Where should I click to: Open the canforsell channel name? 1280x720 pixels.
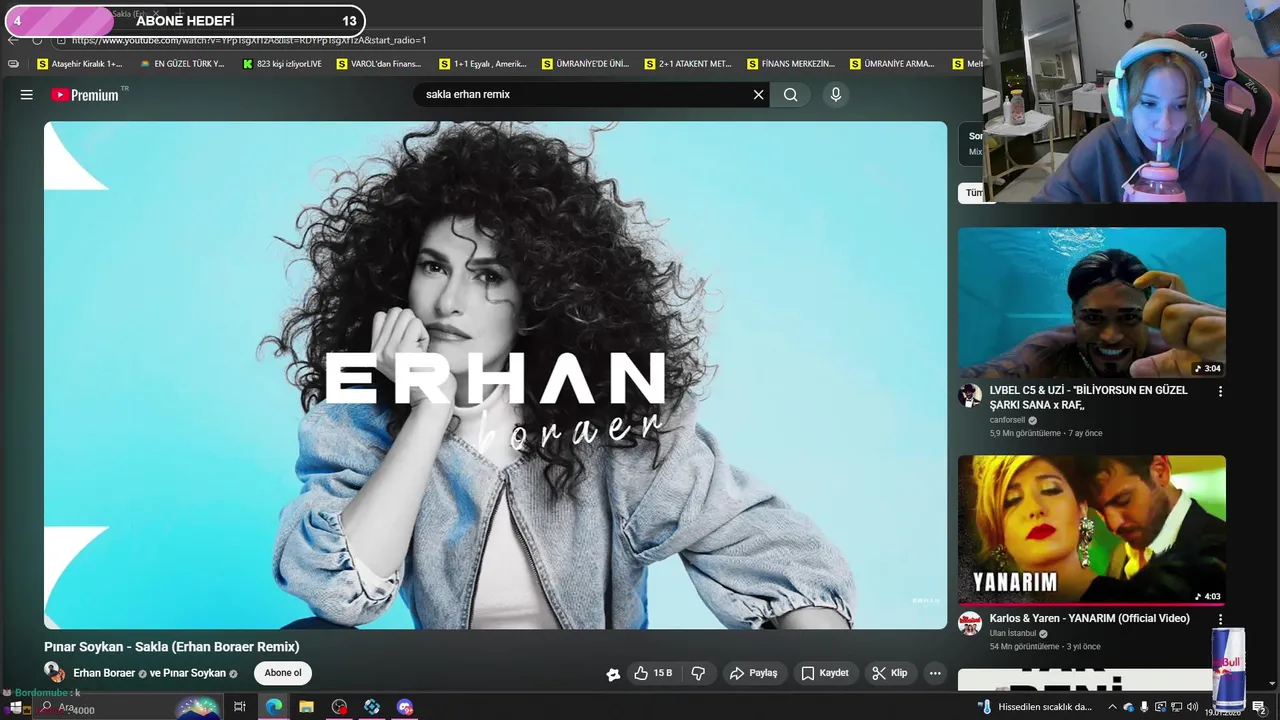(1007, 420)
